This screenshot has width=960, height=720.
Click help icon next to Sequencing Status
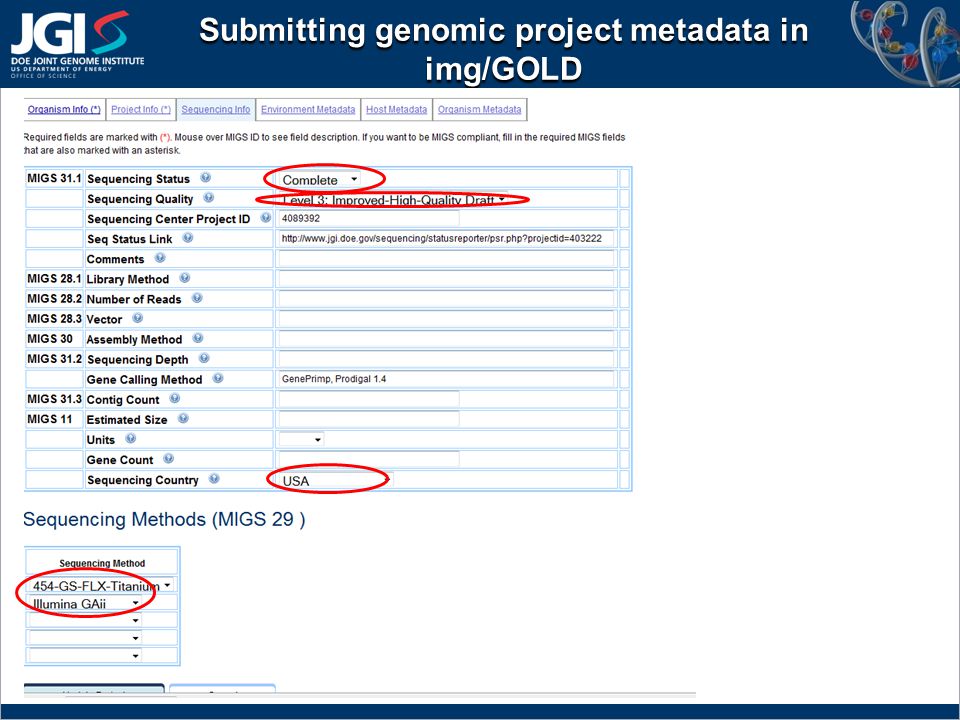click(x=206, y=178)
